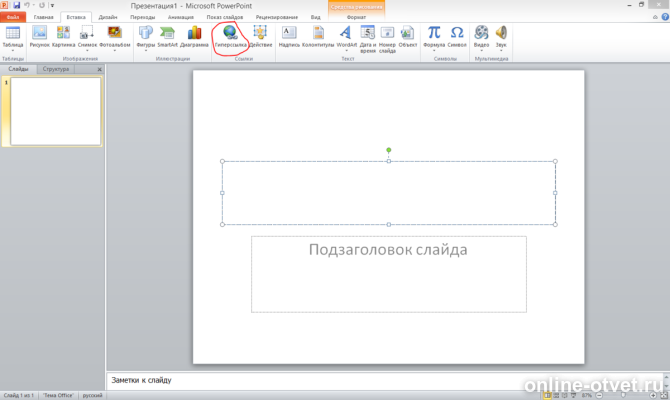
Task: Save the presentation from quick access toolbar
Action: pyautogui.click(x=17, y=5)
